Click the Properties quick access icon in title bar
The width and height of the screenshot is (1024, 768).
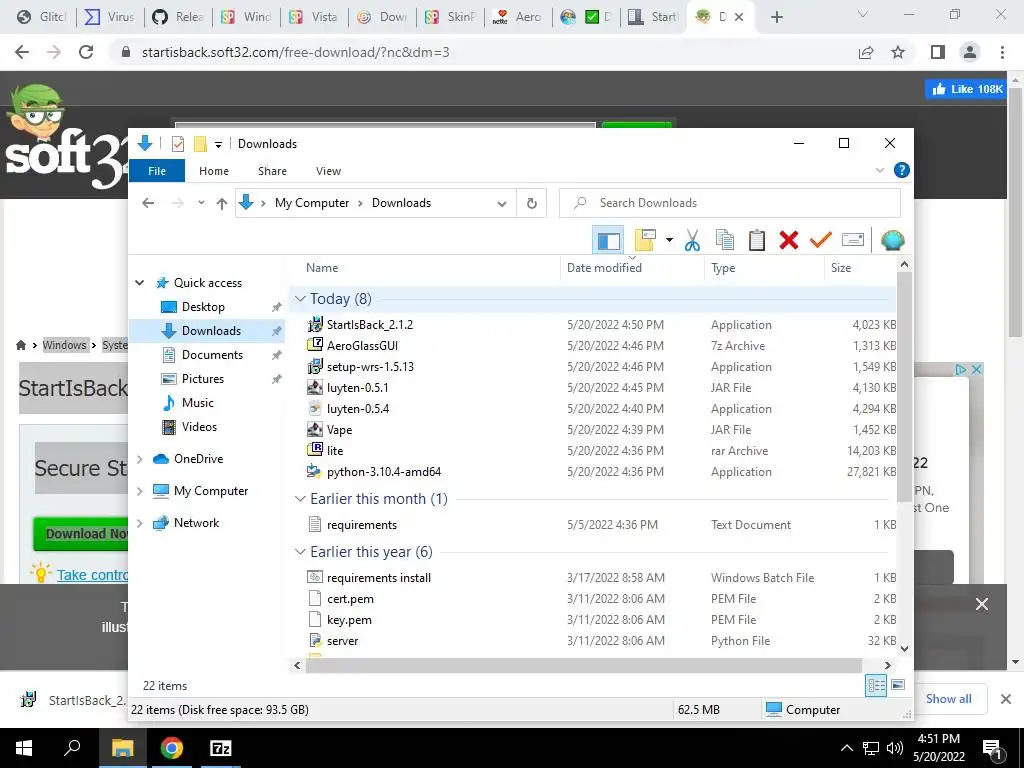click(x=178, y=144)
